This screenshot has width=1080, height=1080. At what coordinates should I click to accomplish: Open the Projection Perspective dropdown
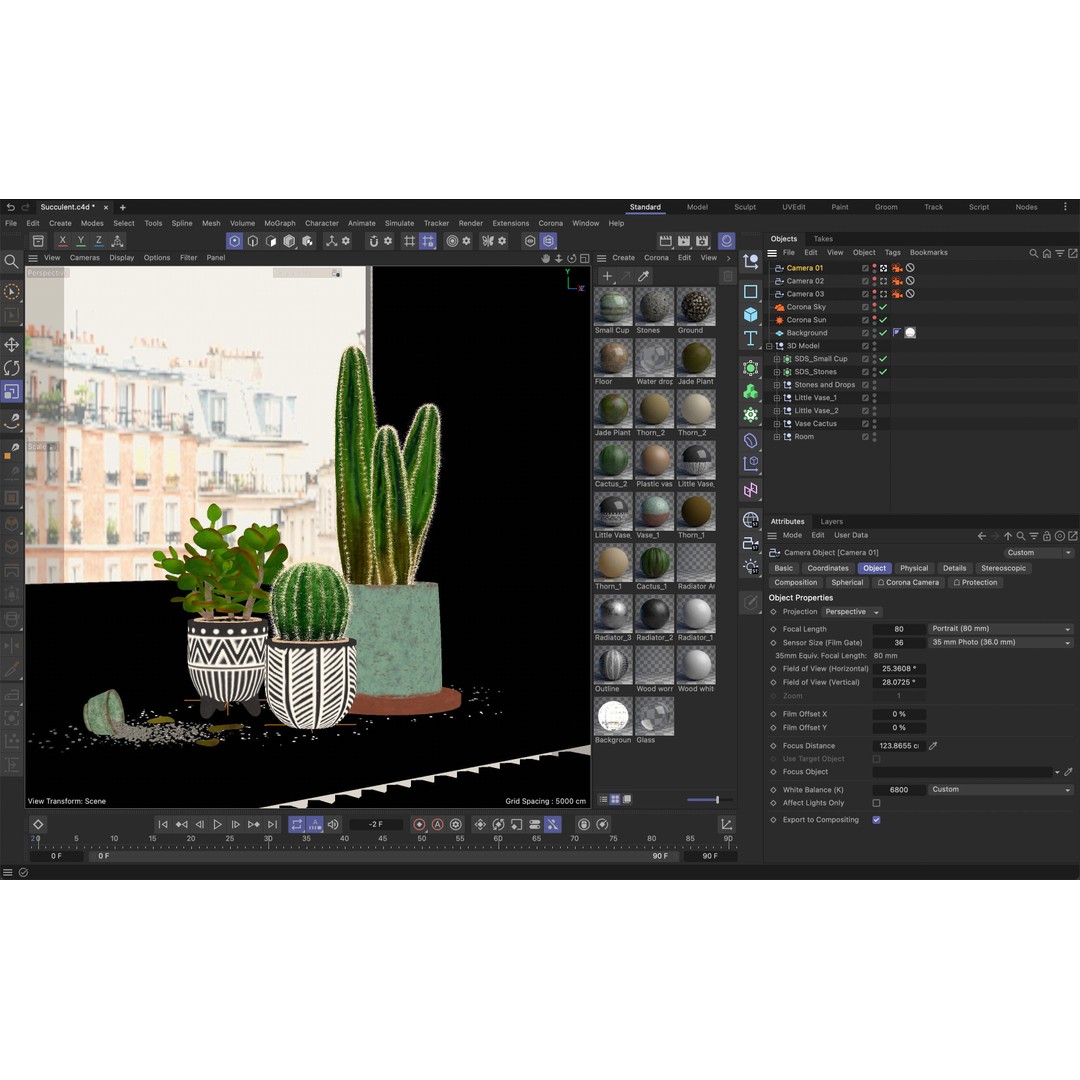click(851, 611)
